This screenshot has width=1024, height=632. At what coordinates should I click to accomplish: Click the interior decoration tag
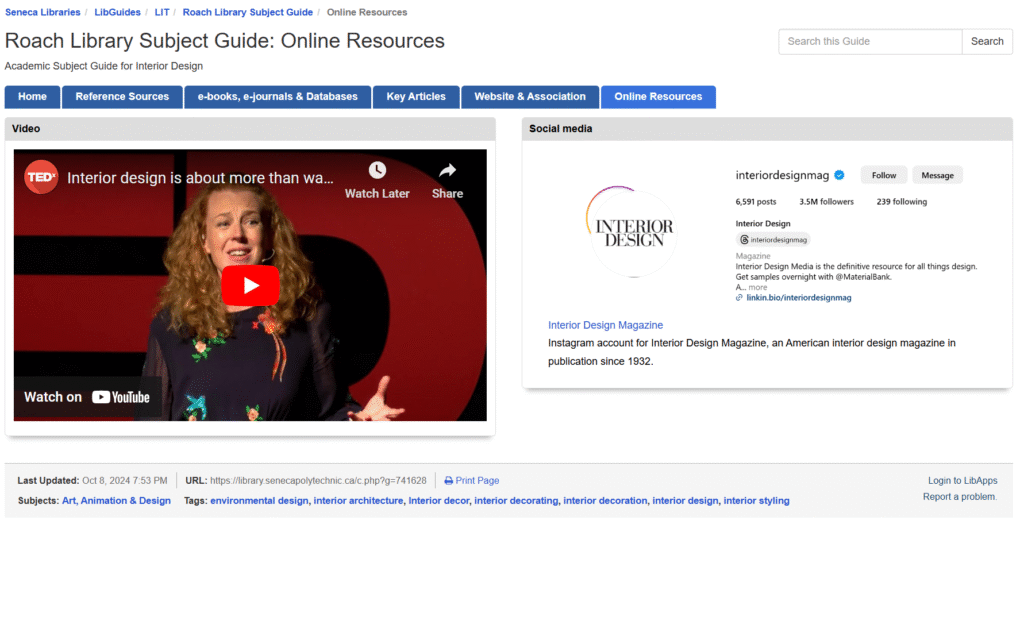[x=605, y=501]
